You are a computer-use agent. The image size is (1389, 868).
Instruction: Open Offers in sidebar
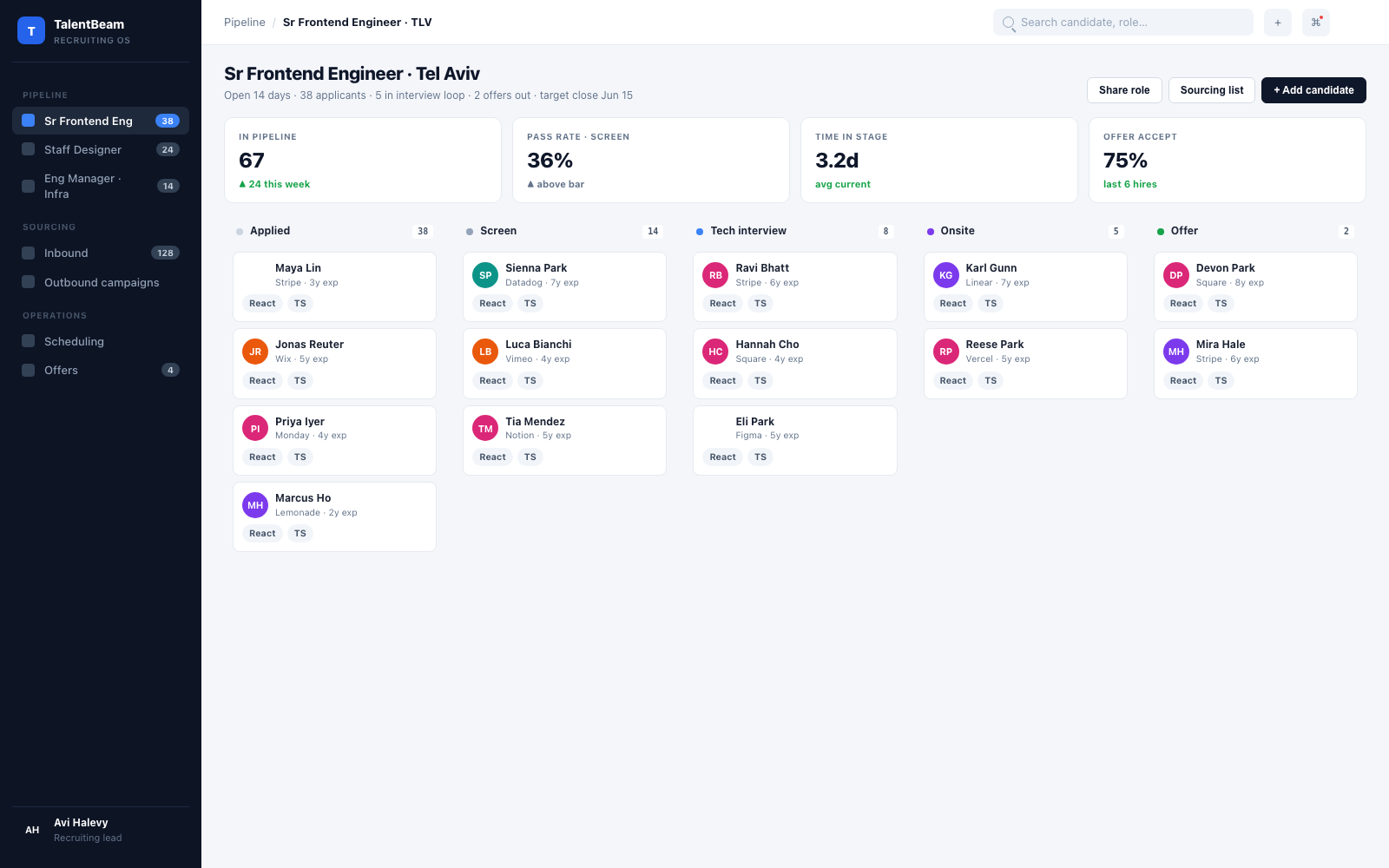[x=101, y=370]
